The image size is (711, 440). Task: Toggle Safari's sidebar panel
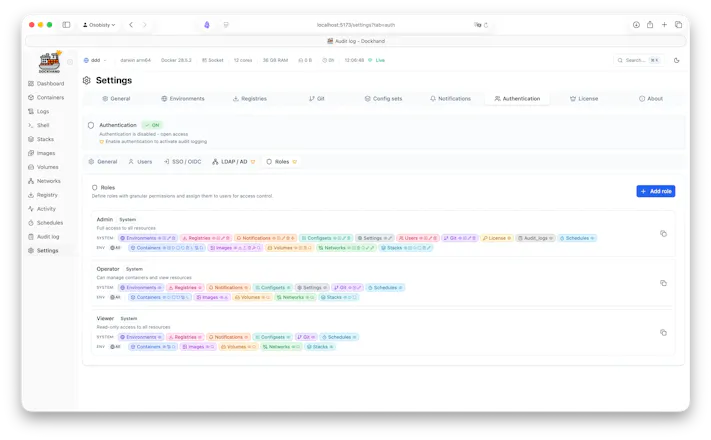(66, 25)
